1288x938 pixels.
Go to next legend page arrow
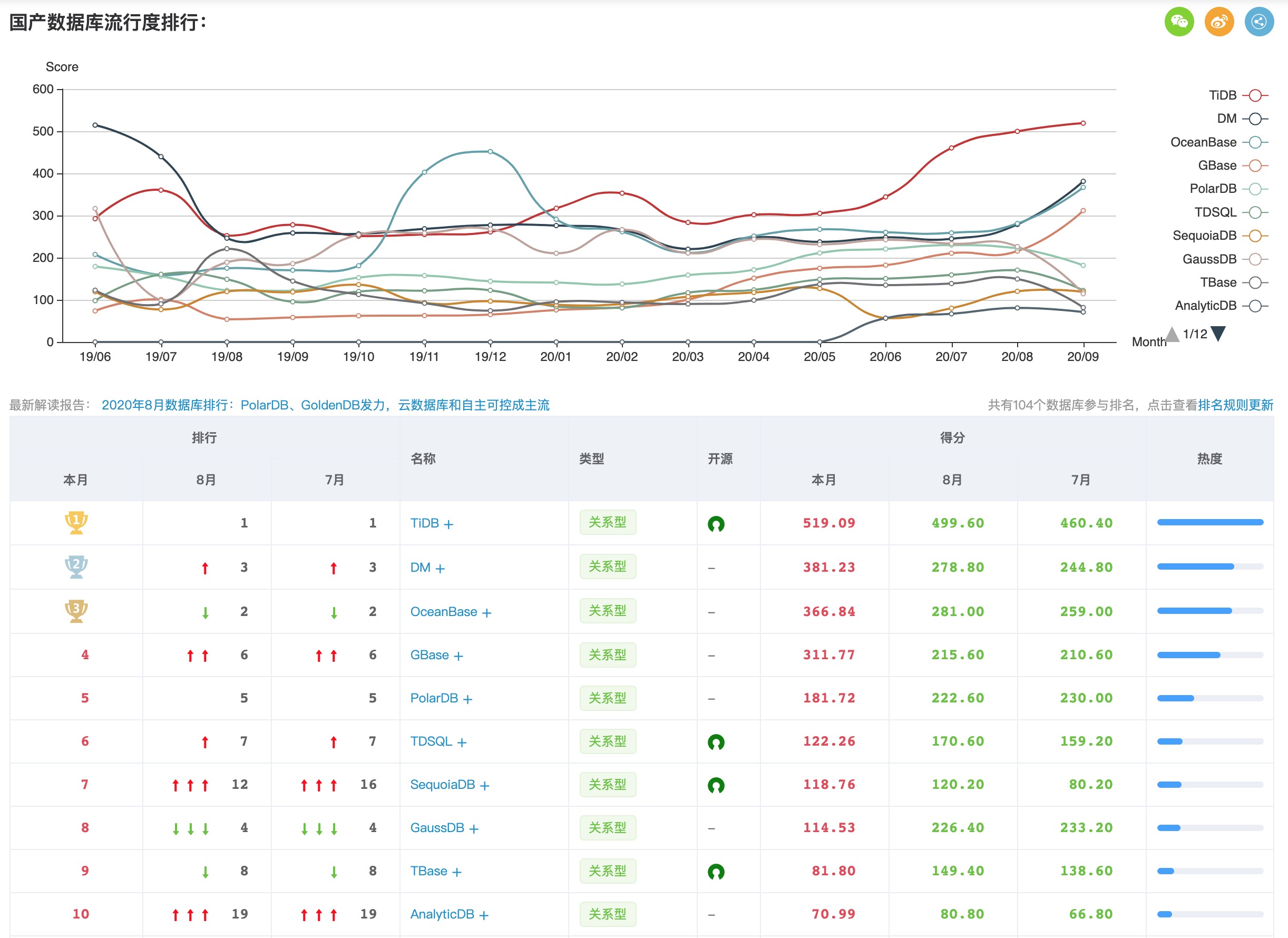(1218, 333)
